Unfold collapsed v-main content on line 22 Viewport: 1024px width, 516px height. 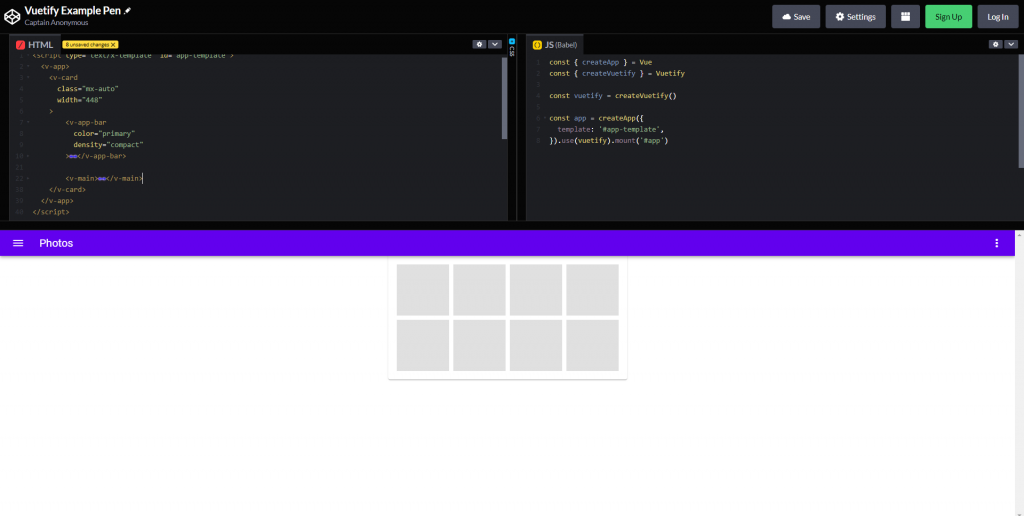click(x=102, y=178)
